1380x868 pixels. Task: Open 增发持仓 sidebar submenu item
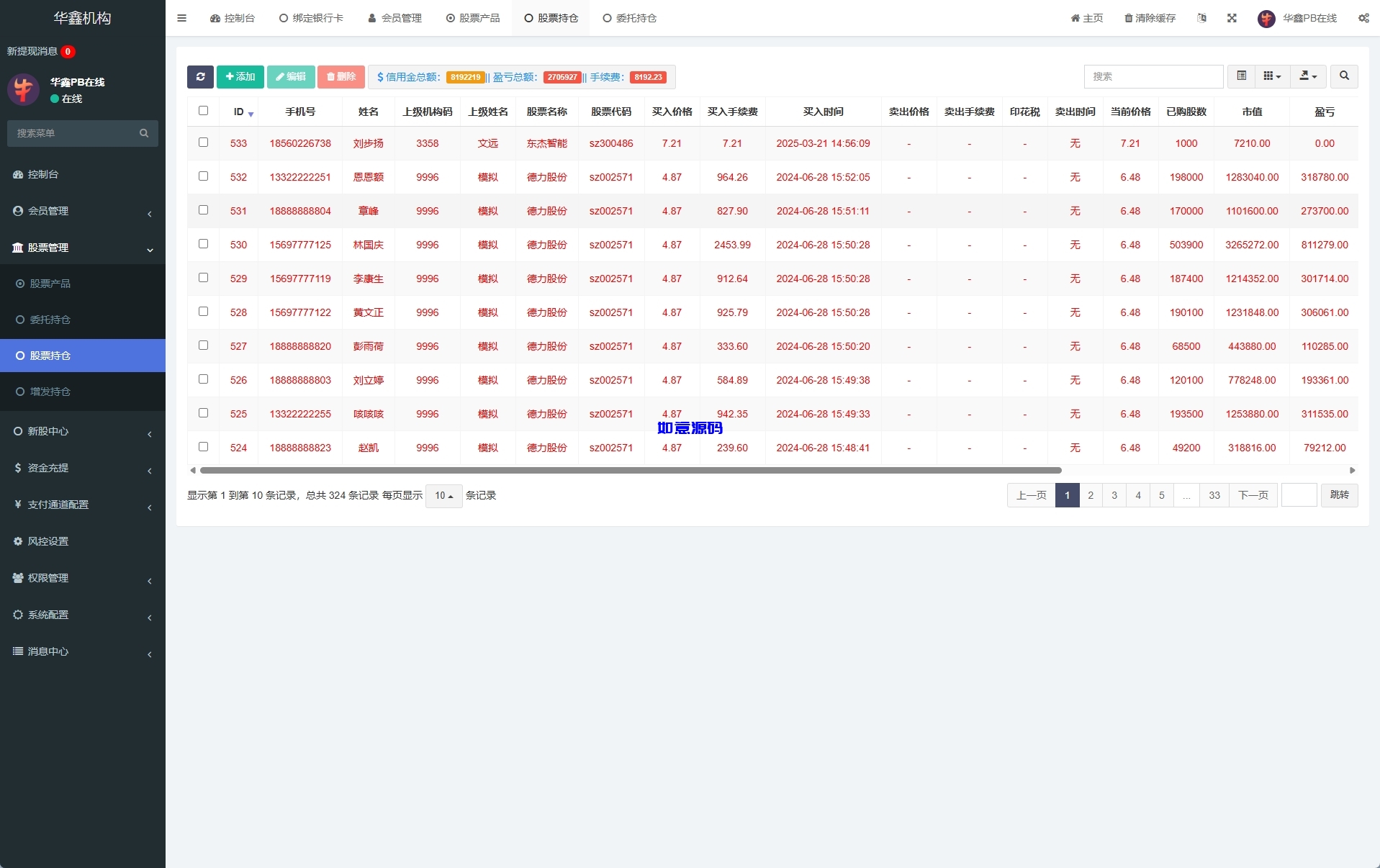tap(83, 392)
